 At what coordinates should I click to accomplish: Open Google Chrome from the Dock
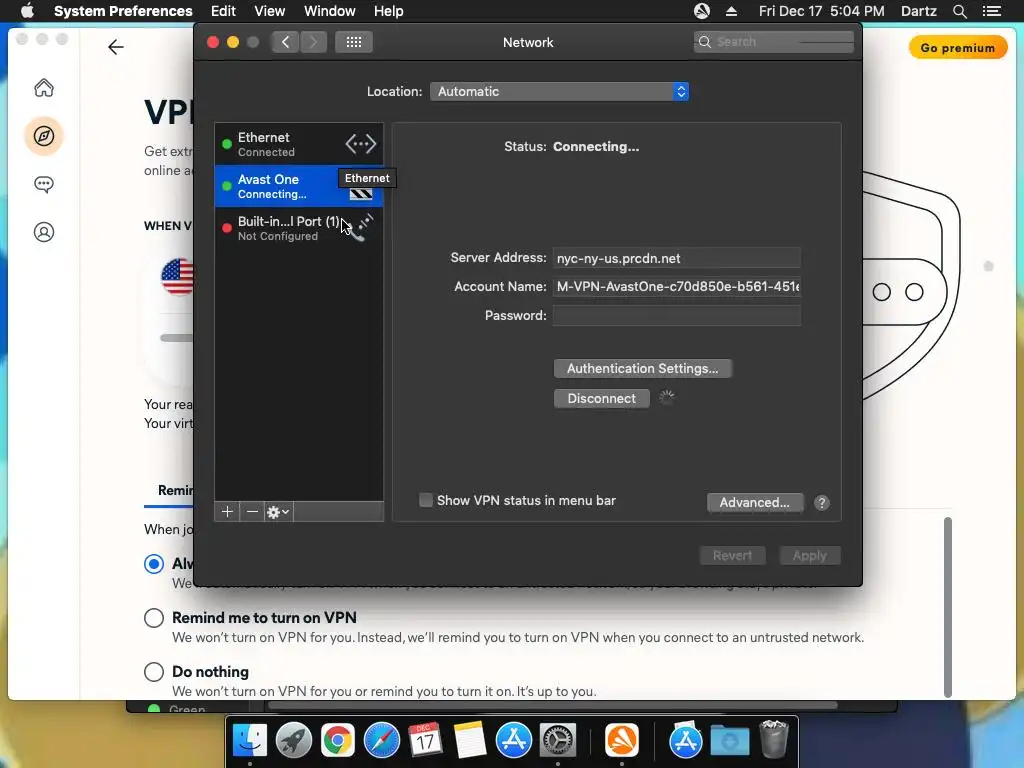coord(338,741)
